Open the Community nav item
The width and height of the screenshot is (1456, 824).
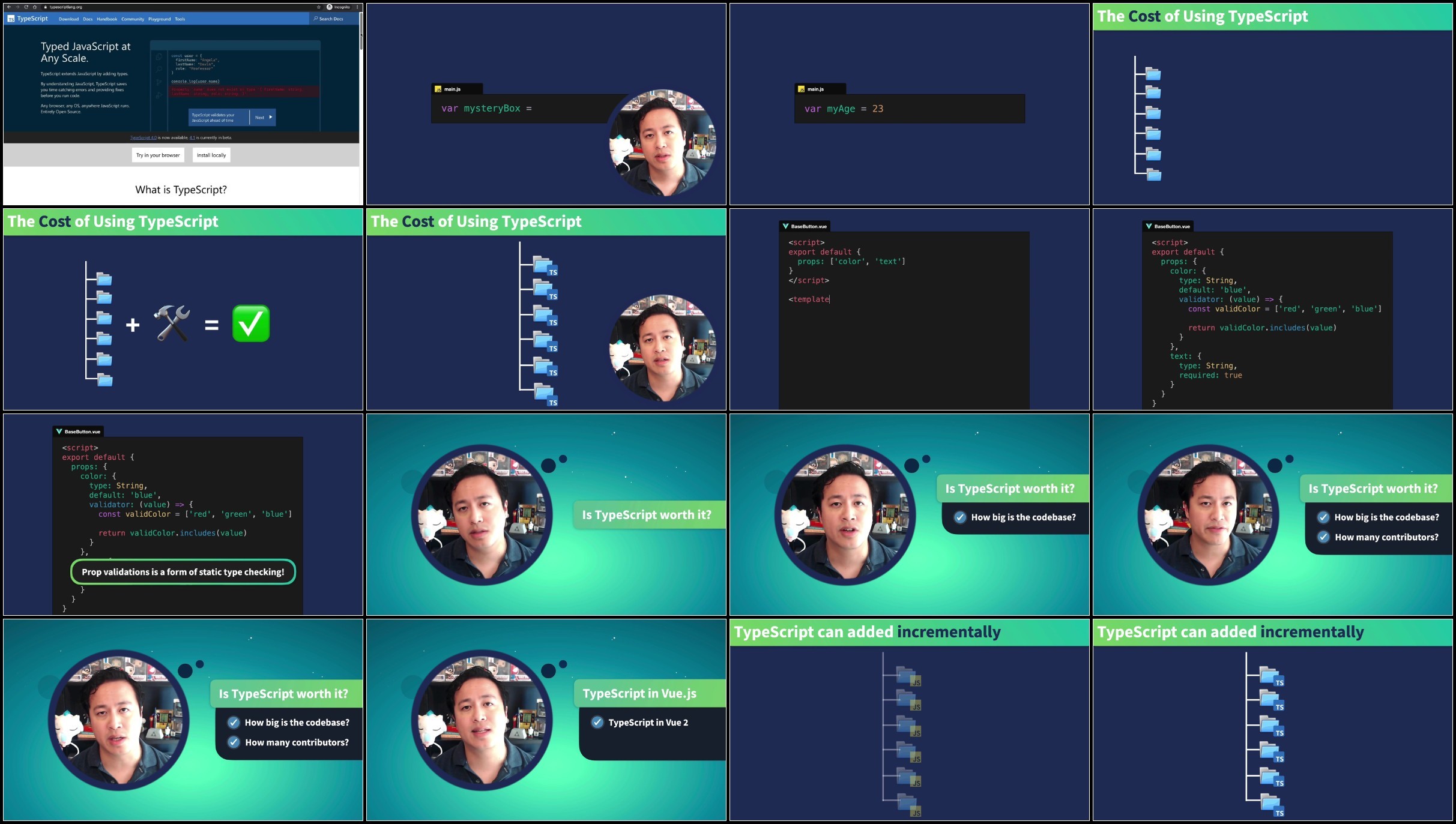click(133, 19)
